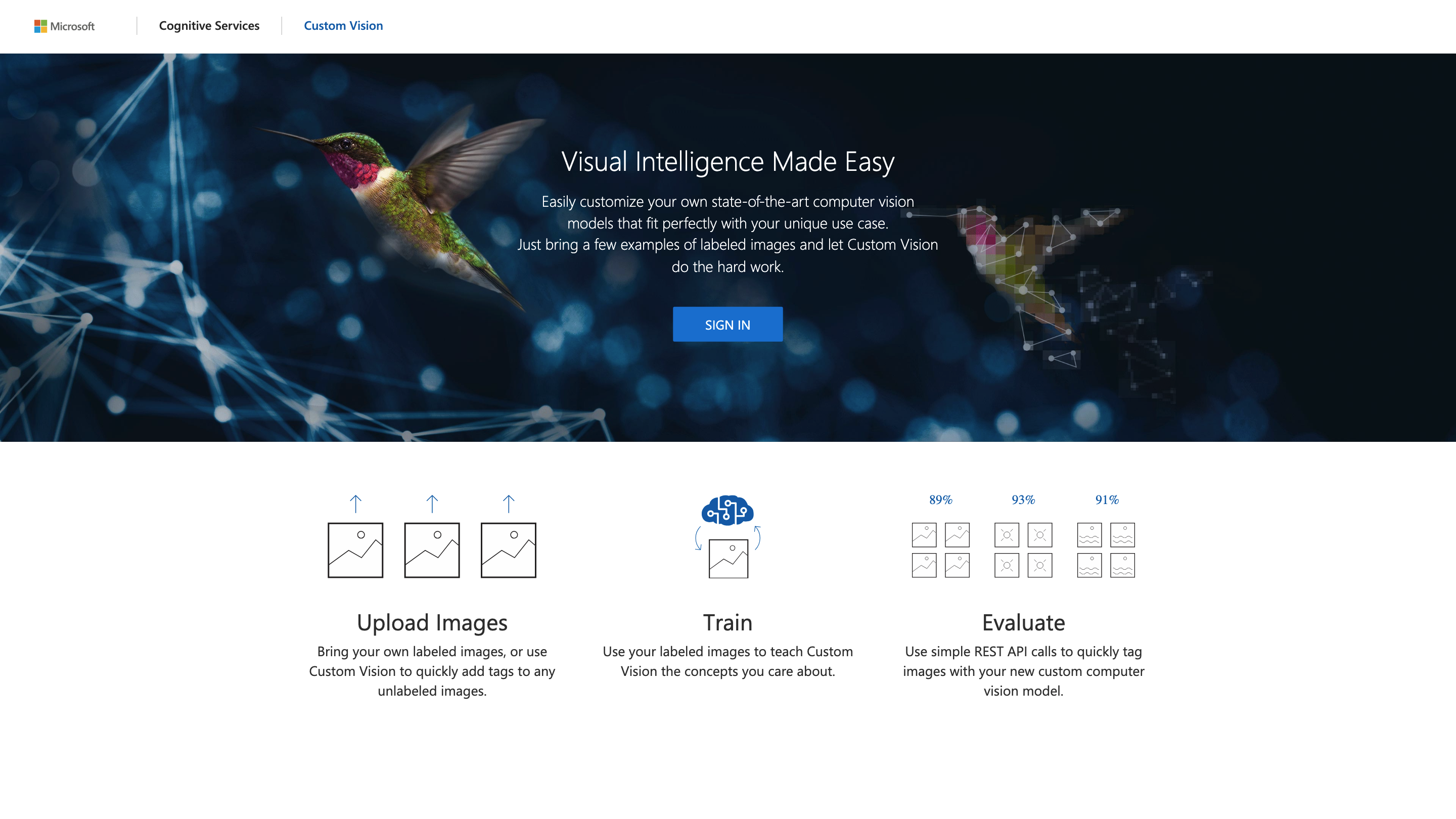Click the Visual Intelligence Made Easy headline
The image size is (1456, 819).
727,162
